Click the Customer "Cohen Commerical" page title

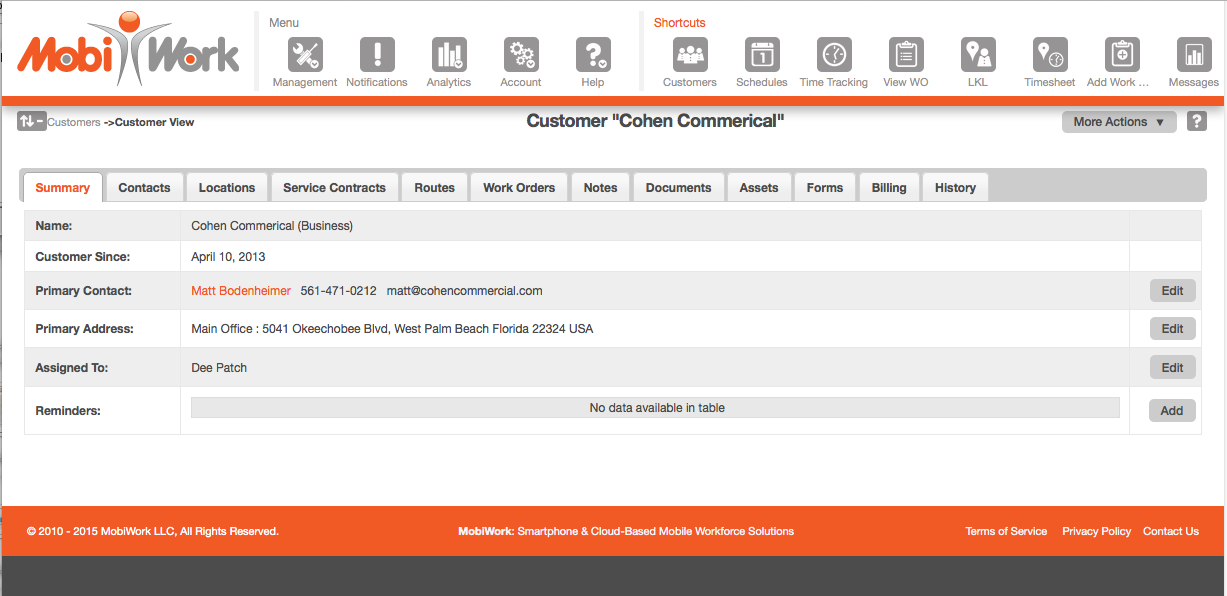(x=656, y=121)
